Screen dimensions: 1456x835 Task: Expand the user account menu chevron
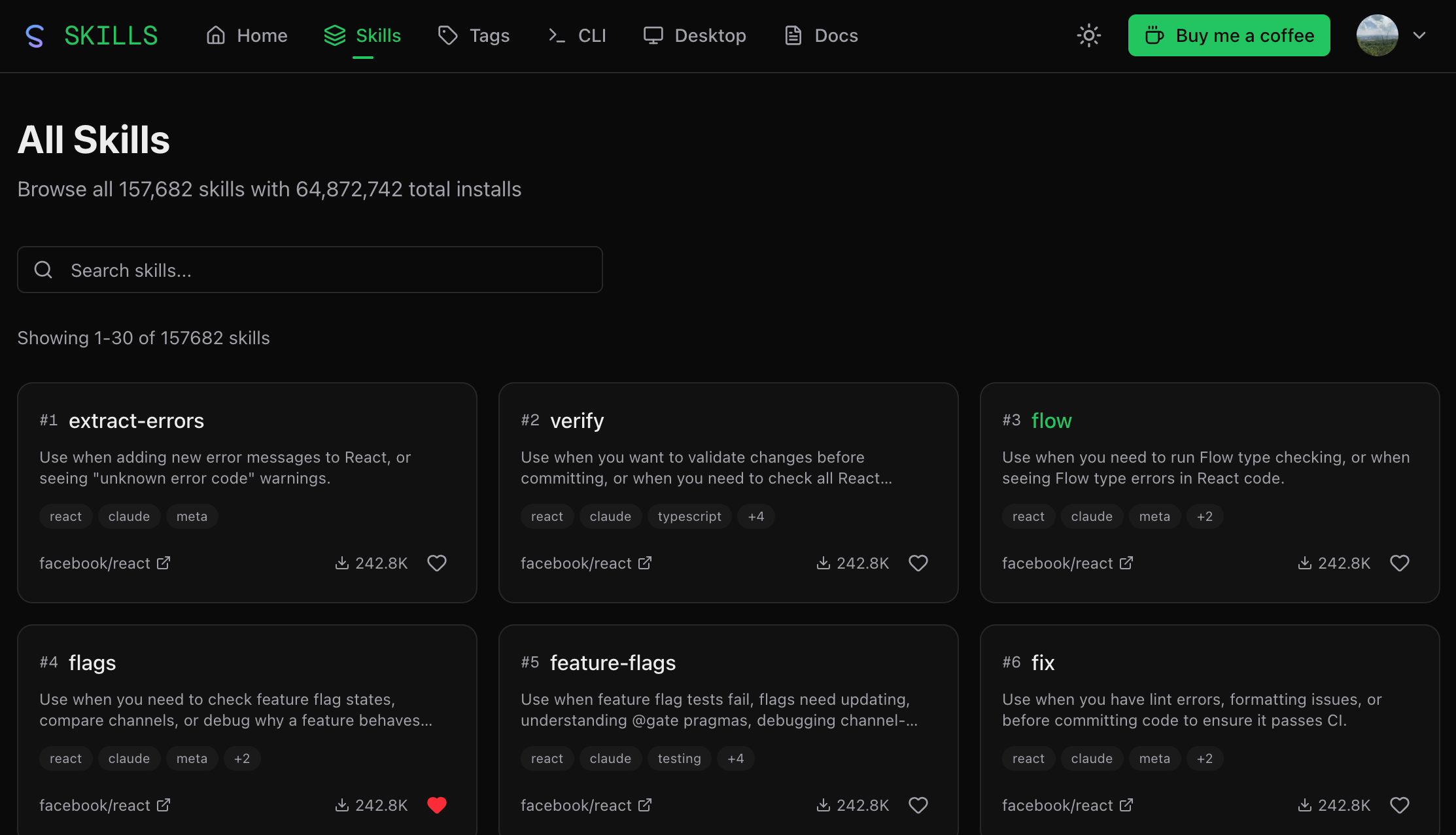pyautogui.click(x=1419, y=35)
